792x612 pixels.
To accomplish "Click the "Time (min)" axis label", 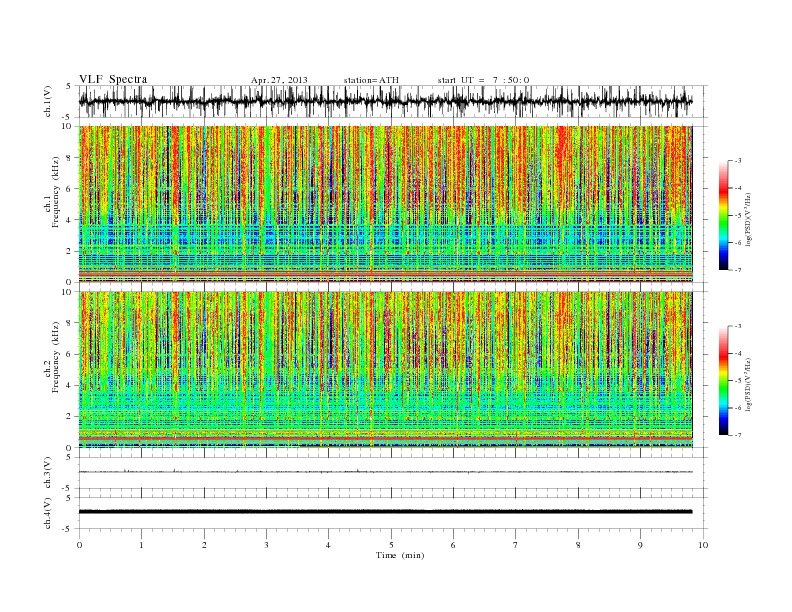I will pyautogui.click(x=400, y=555).
